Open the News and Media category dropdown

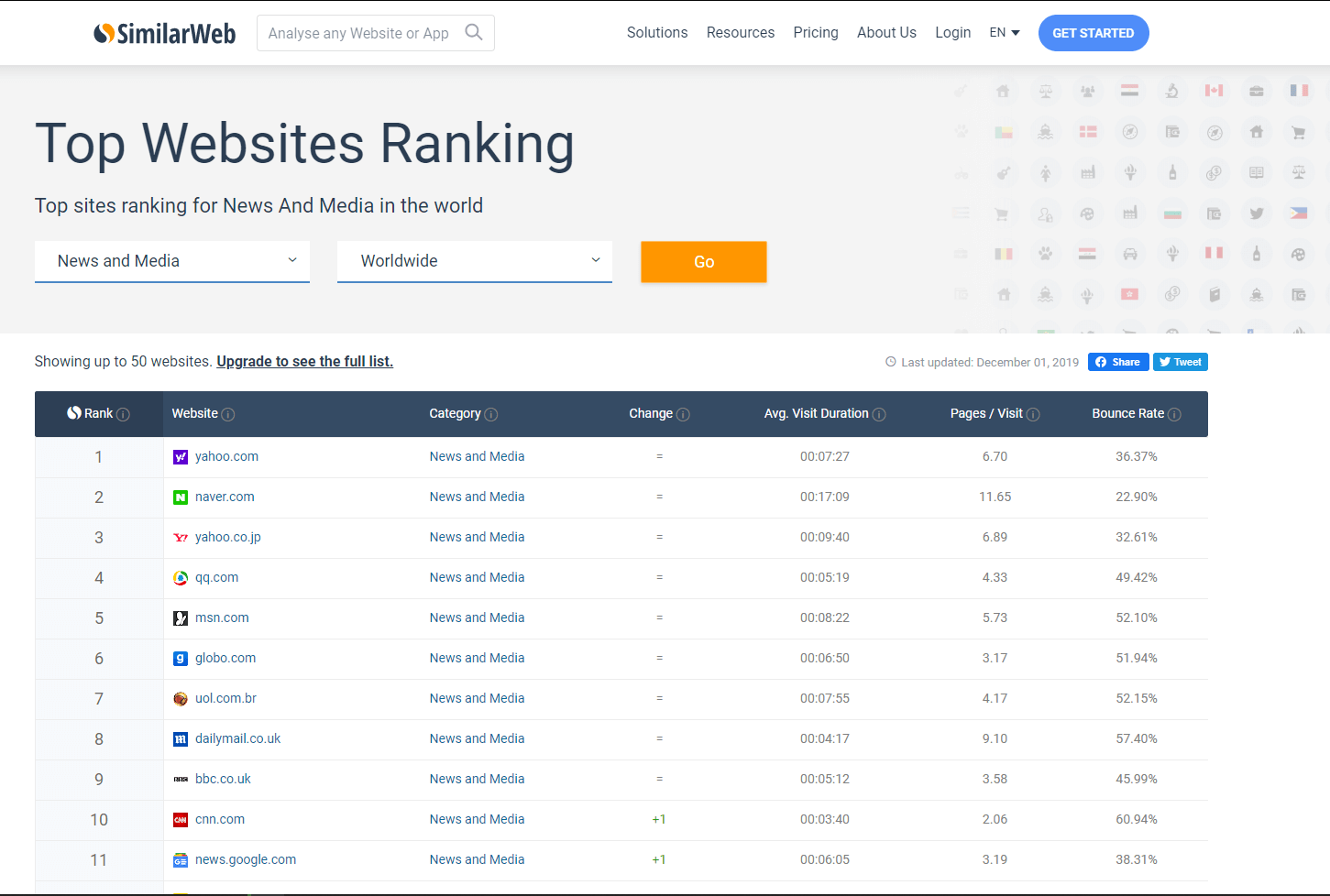coord(172,261)
